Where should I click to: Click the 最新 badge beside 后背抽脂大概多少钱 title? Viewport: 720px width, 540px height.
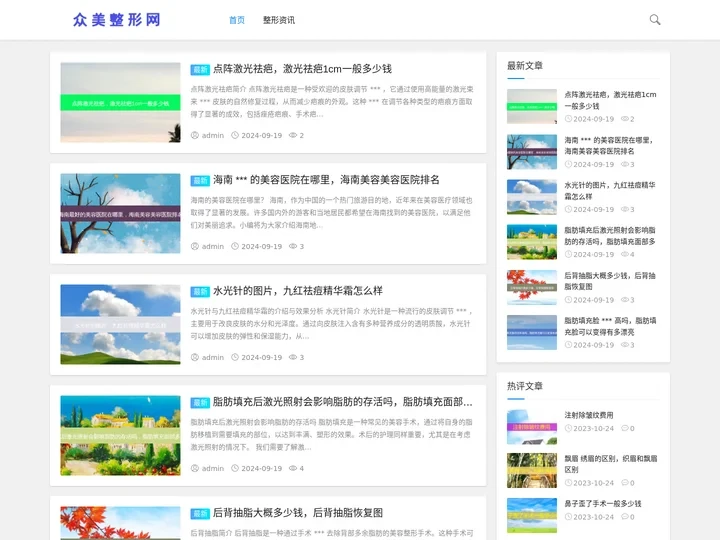coord(200,513)
